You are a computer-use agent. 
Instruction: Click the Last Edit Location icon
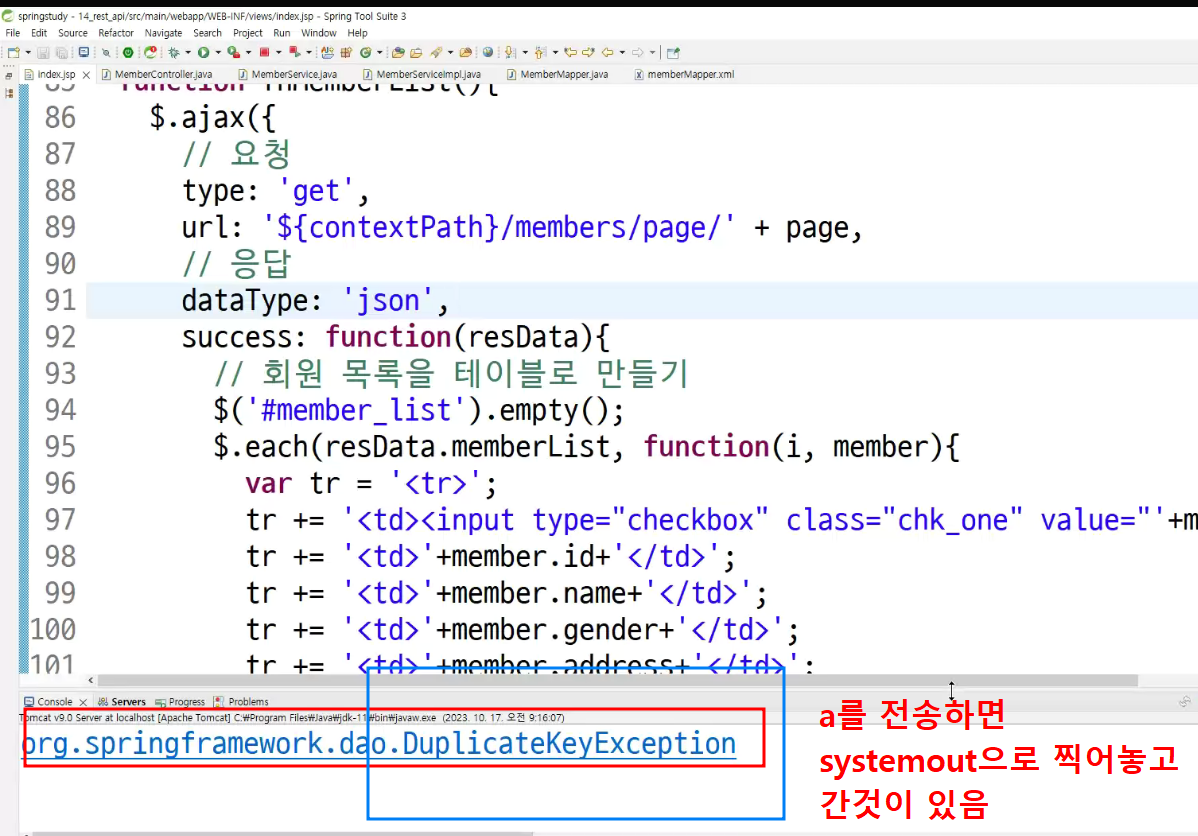tap(570, 53)
